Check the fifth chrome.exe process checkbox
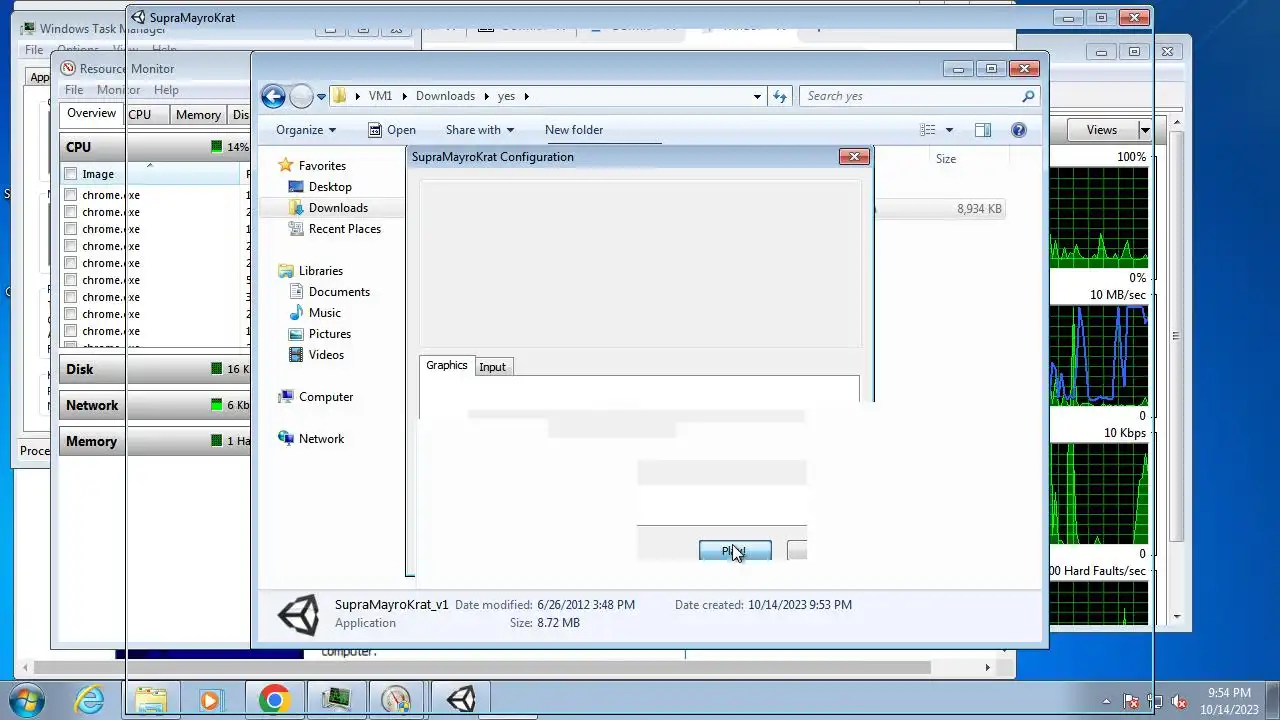 point(70,263)
